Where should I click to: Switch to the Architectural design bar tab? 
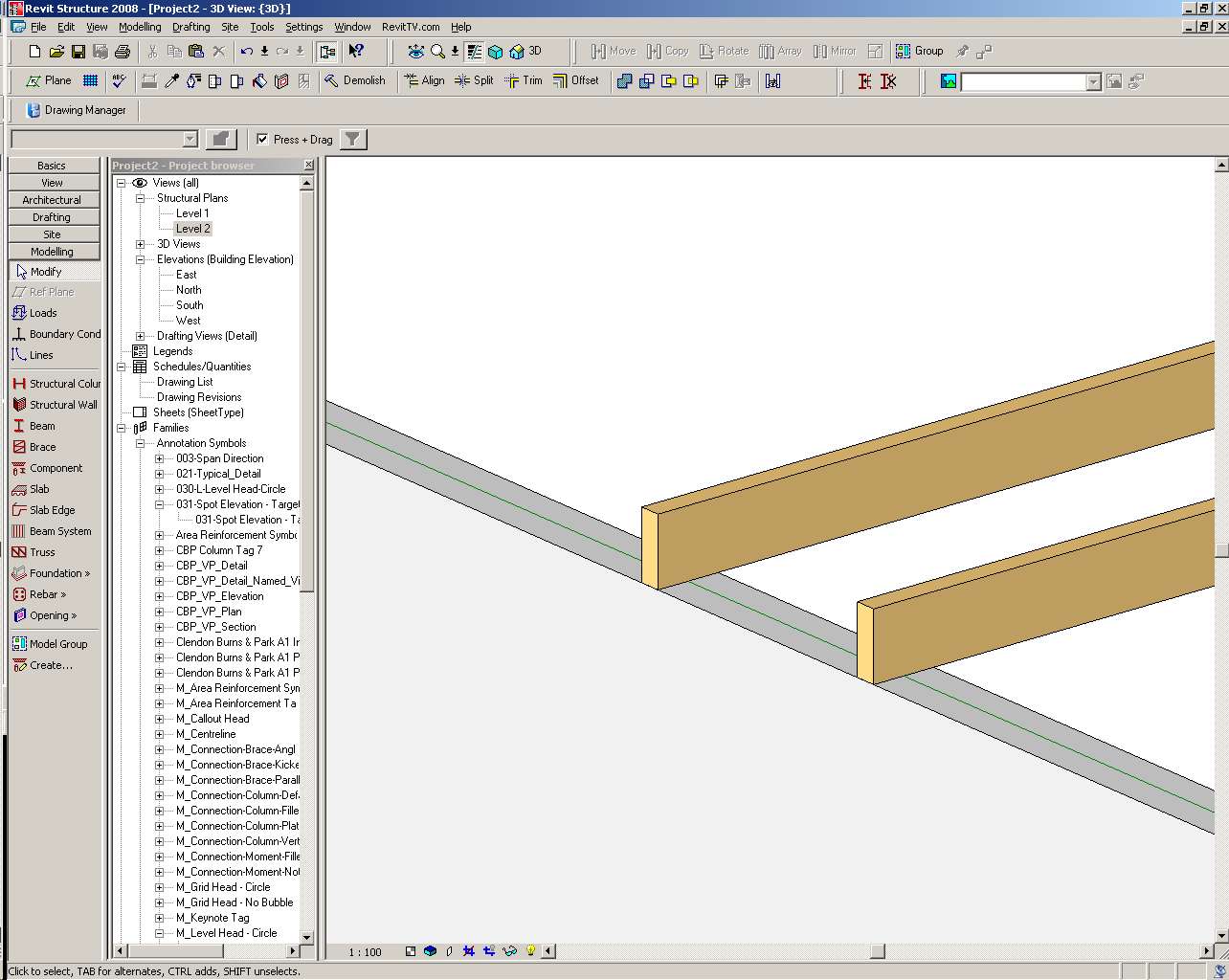[52, 200]
